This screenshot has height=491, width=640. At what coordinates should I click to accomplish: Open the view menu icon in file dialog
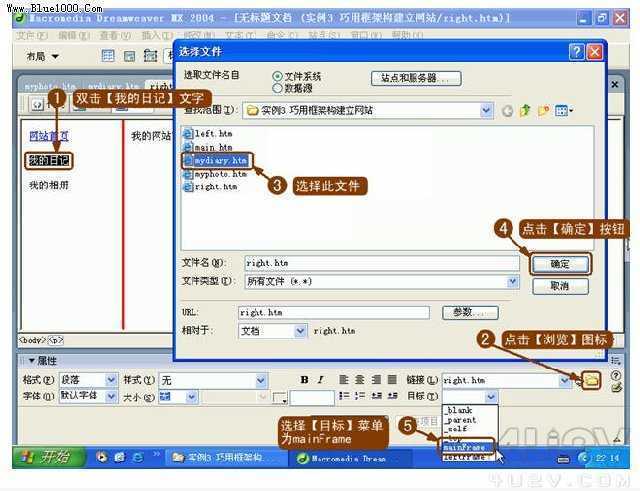(x=564, y=110)
